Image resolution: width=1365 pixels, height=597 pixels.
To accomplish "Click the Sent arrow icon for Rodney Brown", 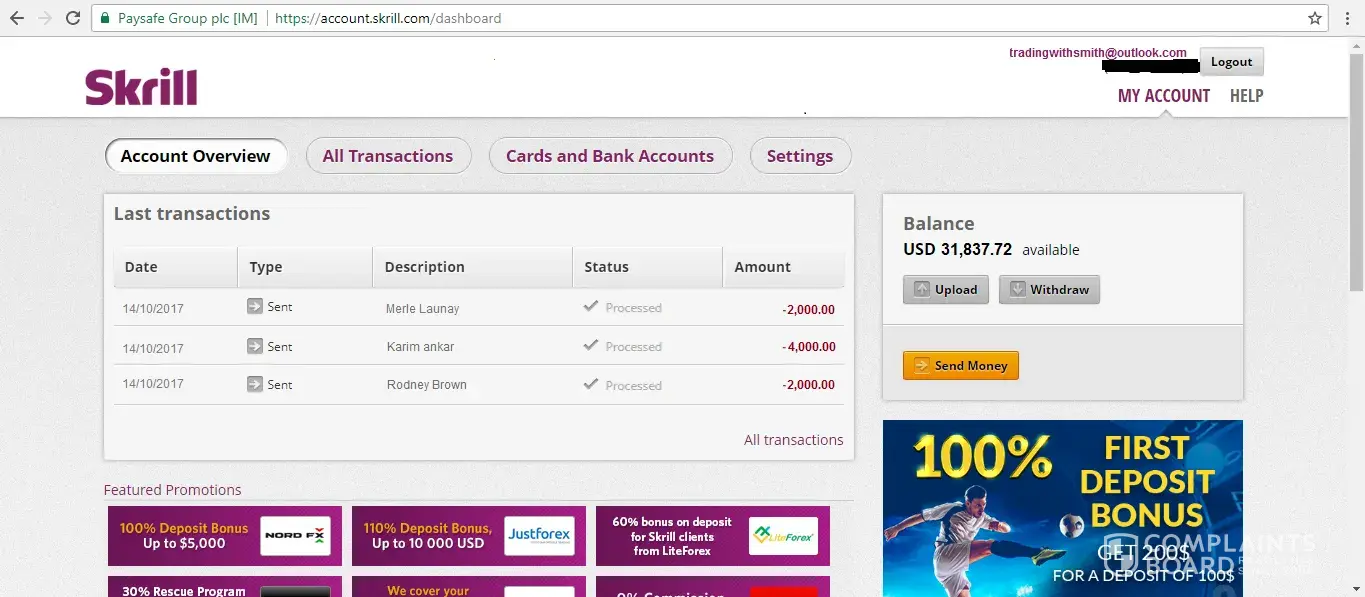I will [x=255, y=384].
